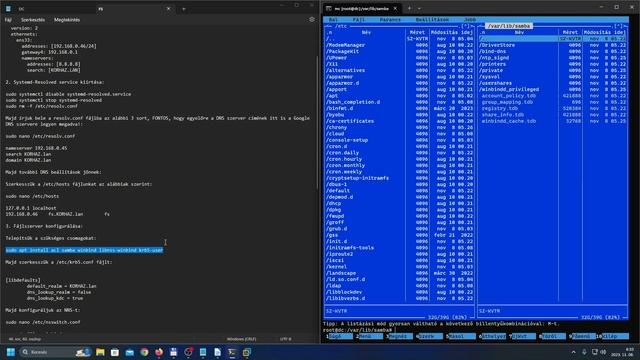This screenshot has height=360, width=640.
Task: Click F3 Megnéz button in mc
Action: [400, 336]
